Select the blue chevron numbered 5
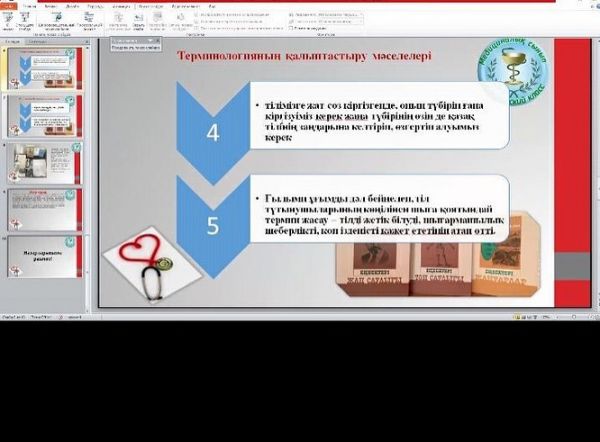The image size is (600, 442). 212,224
